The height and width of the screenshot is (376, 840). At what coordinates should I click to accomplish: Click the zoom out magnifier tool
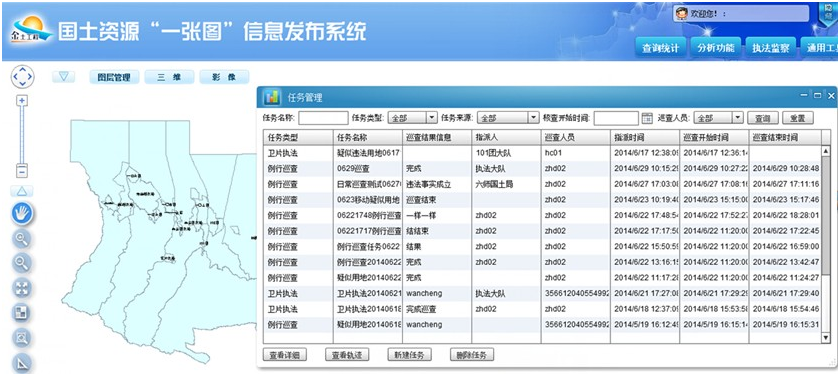click(22, 263)
